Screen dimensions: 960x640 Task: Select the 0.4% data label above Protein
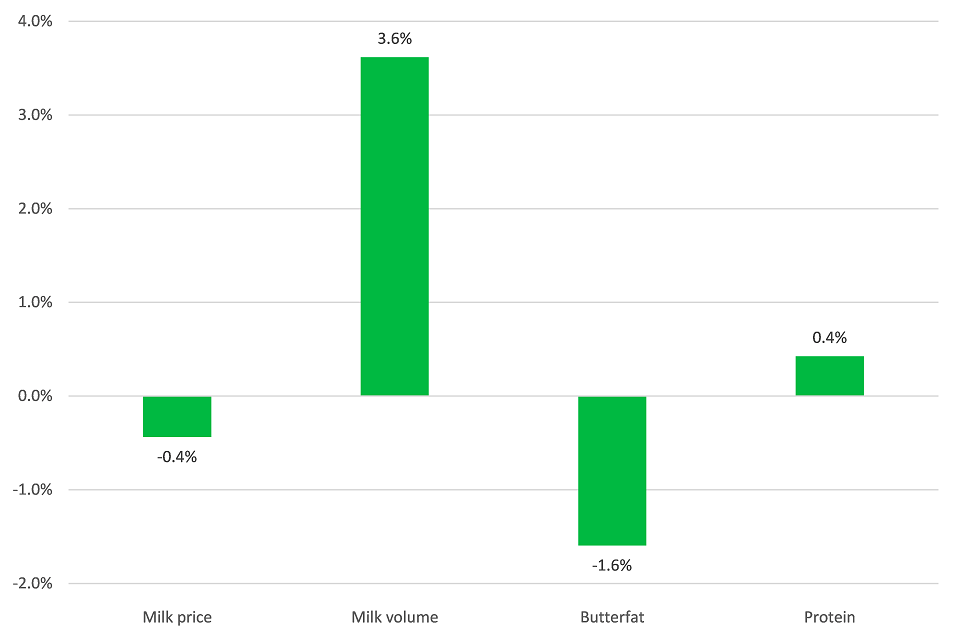(x=829, y=338)
